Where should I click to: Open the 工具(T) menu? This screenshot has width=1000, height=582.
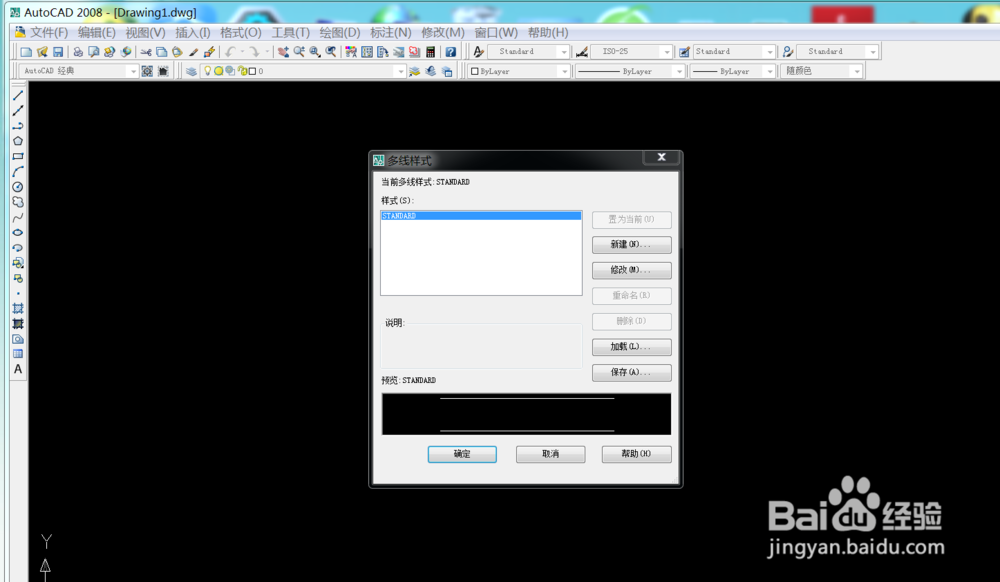click(291, 33)
